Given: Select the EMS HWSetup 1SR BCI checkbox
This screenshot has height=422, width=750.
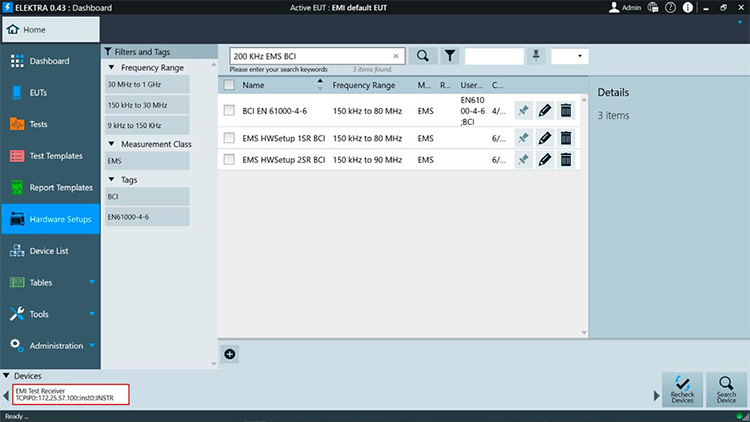Looking at the screenshot, I should 229,138.
